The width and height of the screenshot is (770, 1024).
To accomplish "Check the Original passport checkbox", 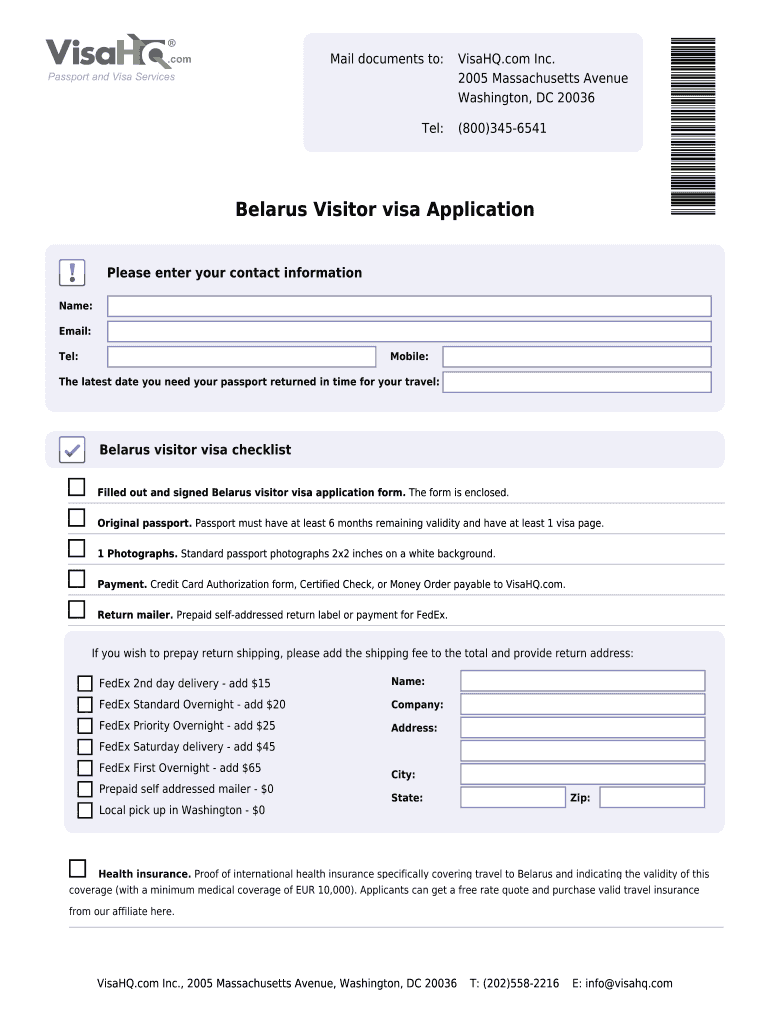I will click(77, 518).
